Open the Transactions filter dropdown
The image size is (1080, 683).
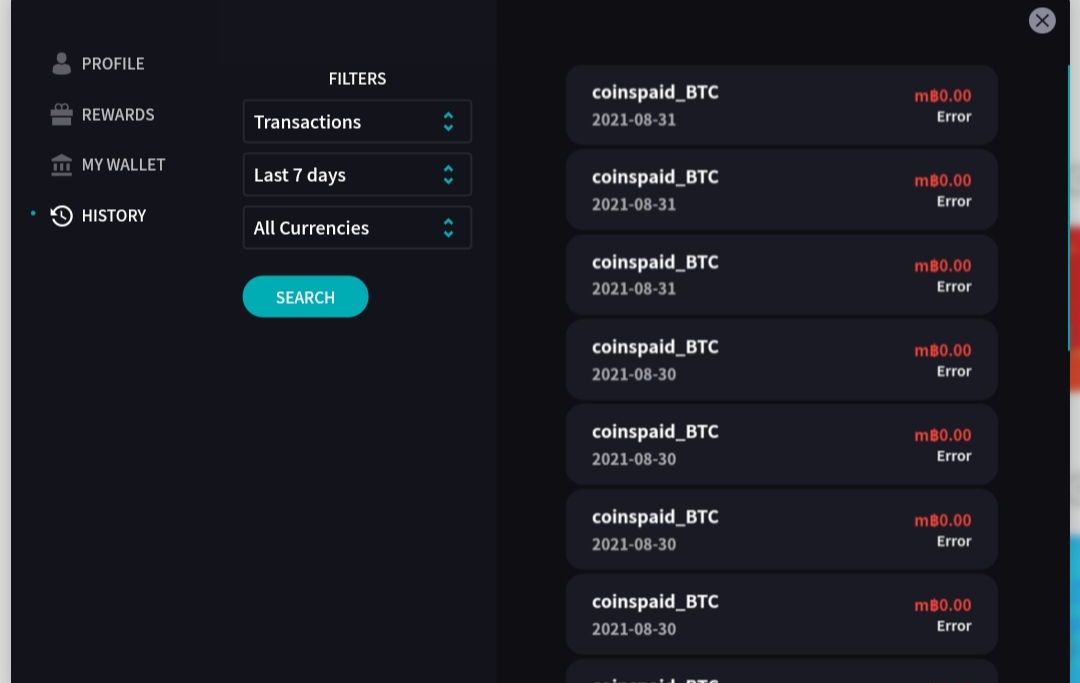tap(357, 122)
